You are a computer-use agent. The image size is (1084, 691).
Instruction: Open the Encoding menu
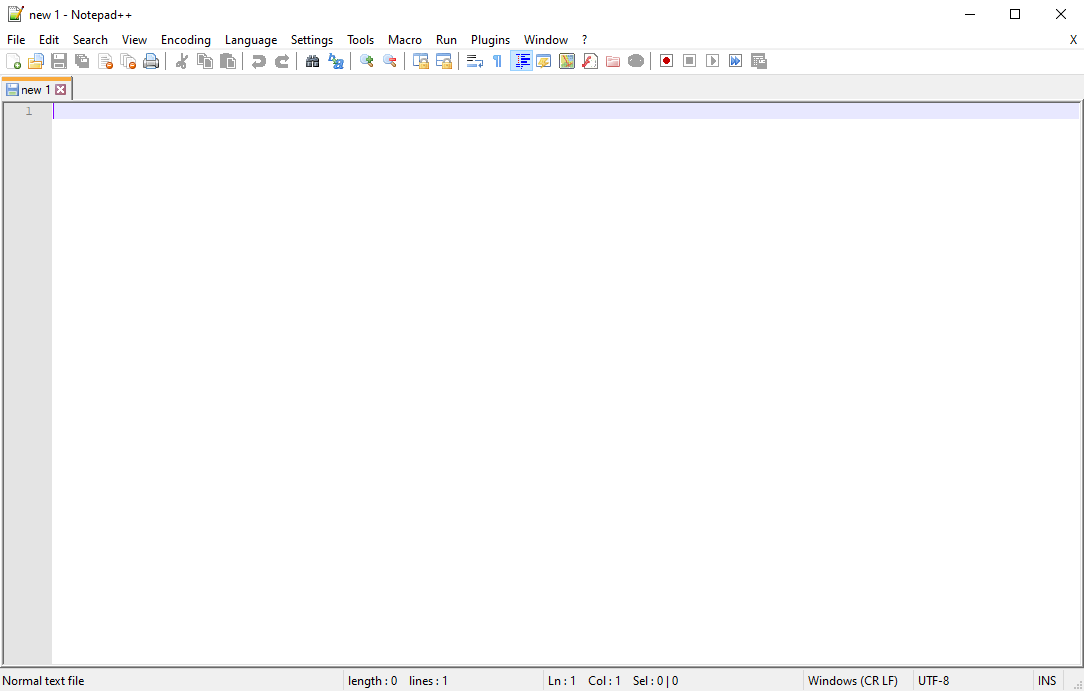(x=186, y=40)
